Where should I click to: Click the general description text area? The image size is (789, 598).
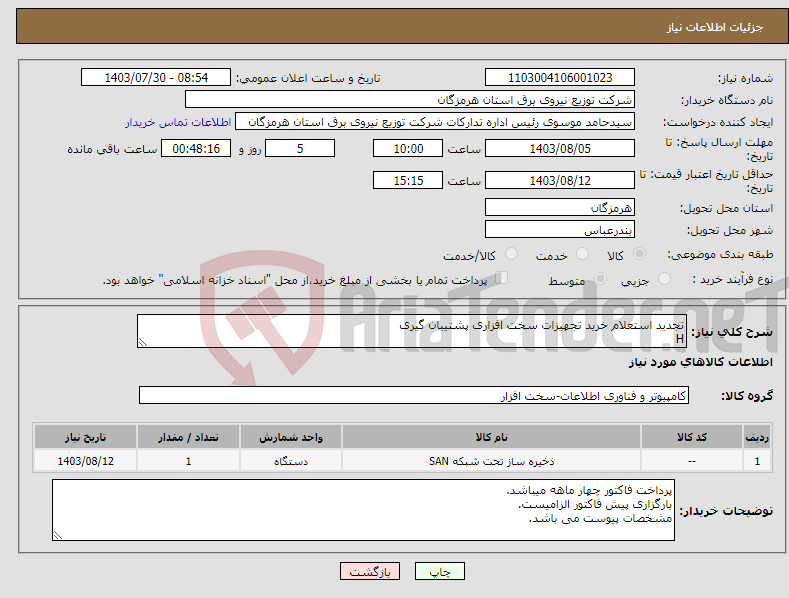tap(412, 331)
